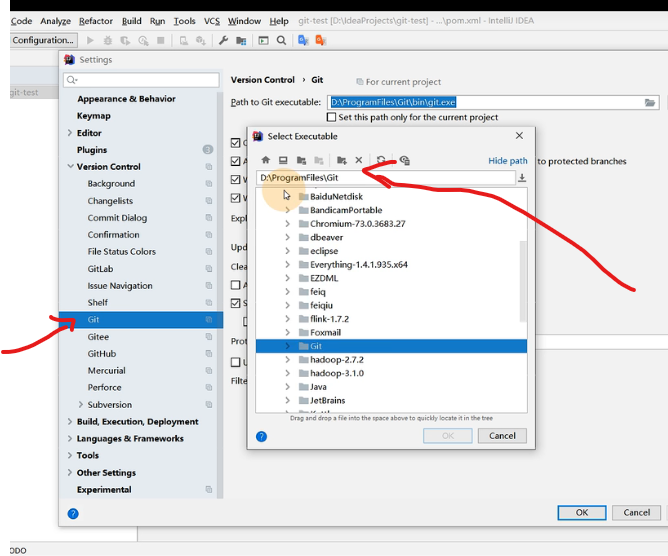
Task: Expand the Java folder in file tree
Action: pyautogui.click(x=288, y=387)
